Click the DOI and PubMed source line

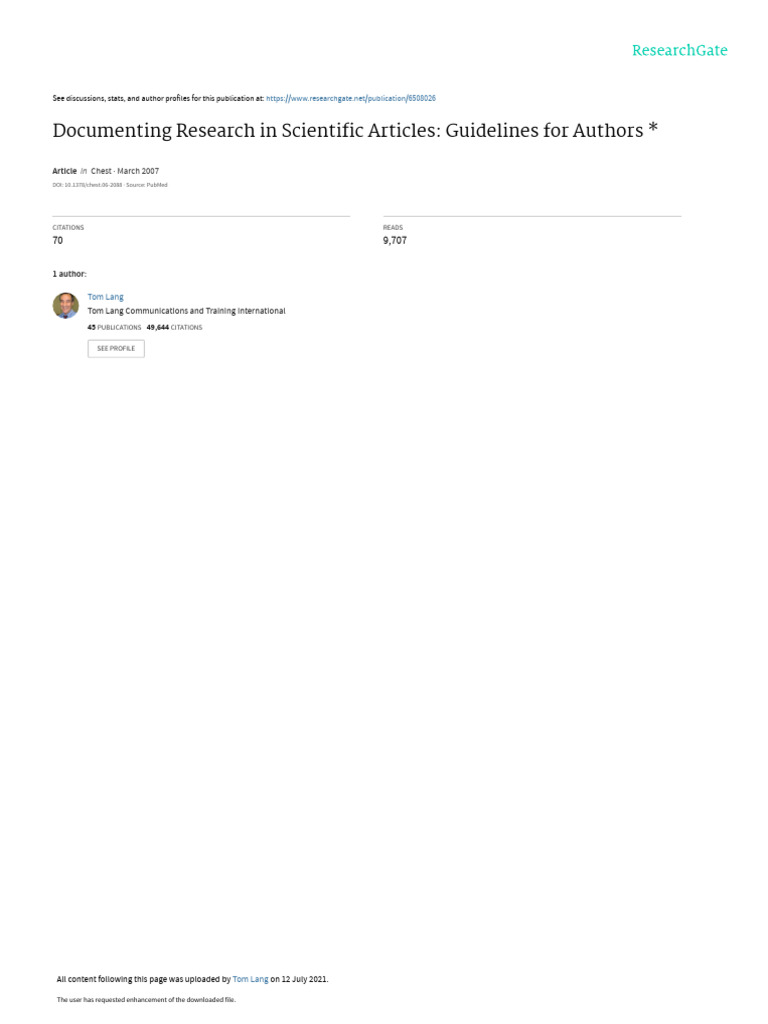(110, 185)
